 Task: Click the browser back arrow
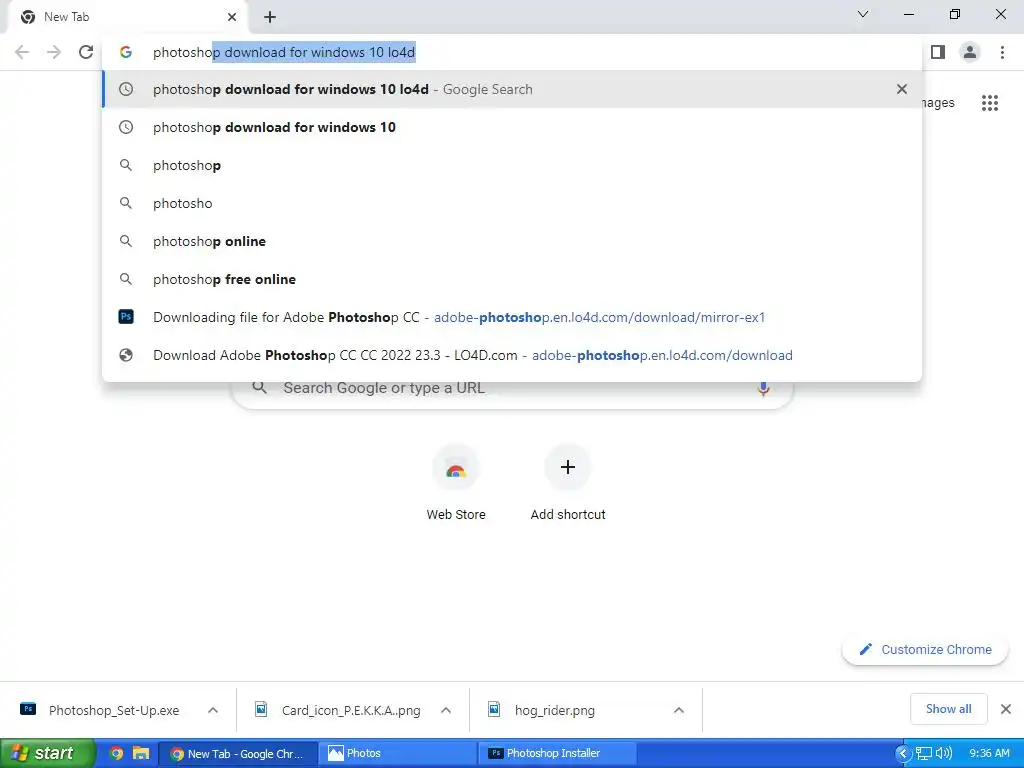[x=22, y=52]
